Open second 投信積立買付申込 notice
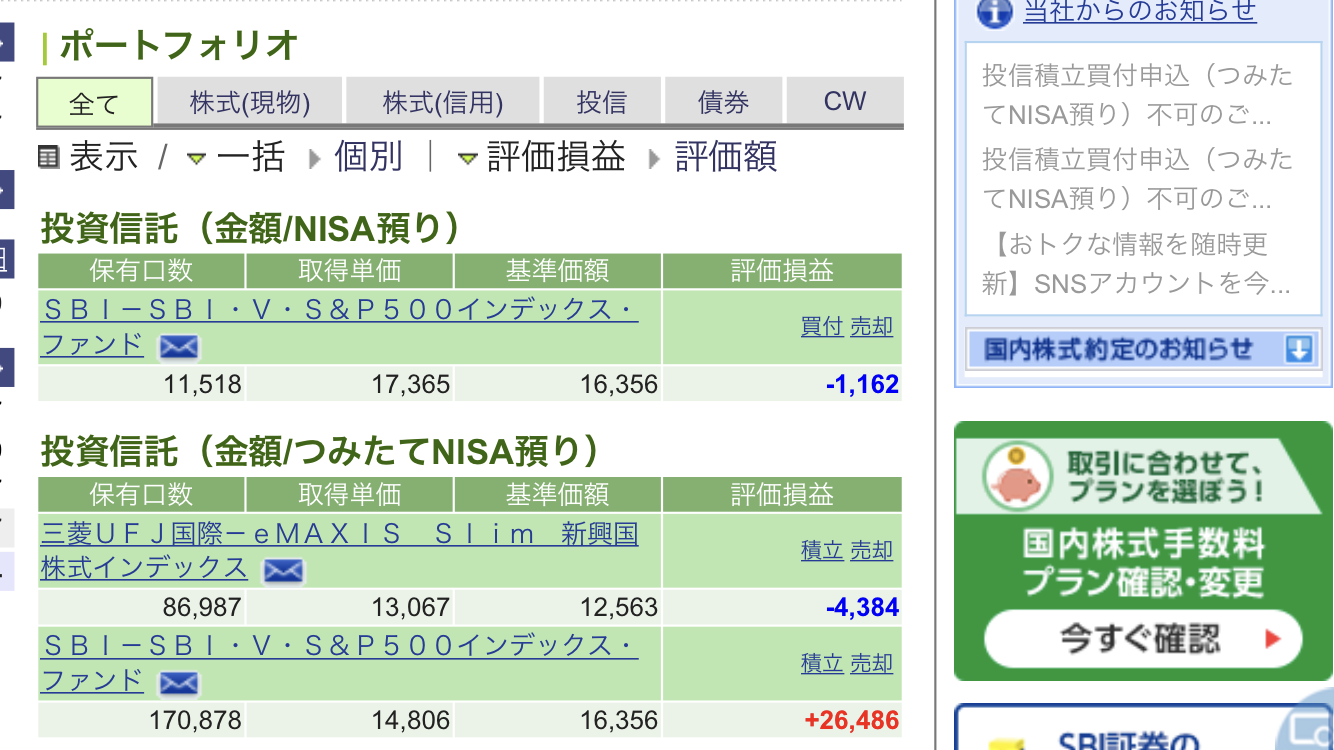 [1137, 179]
